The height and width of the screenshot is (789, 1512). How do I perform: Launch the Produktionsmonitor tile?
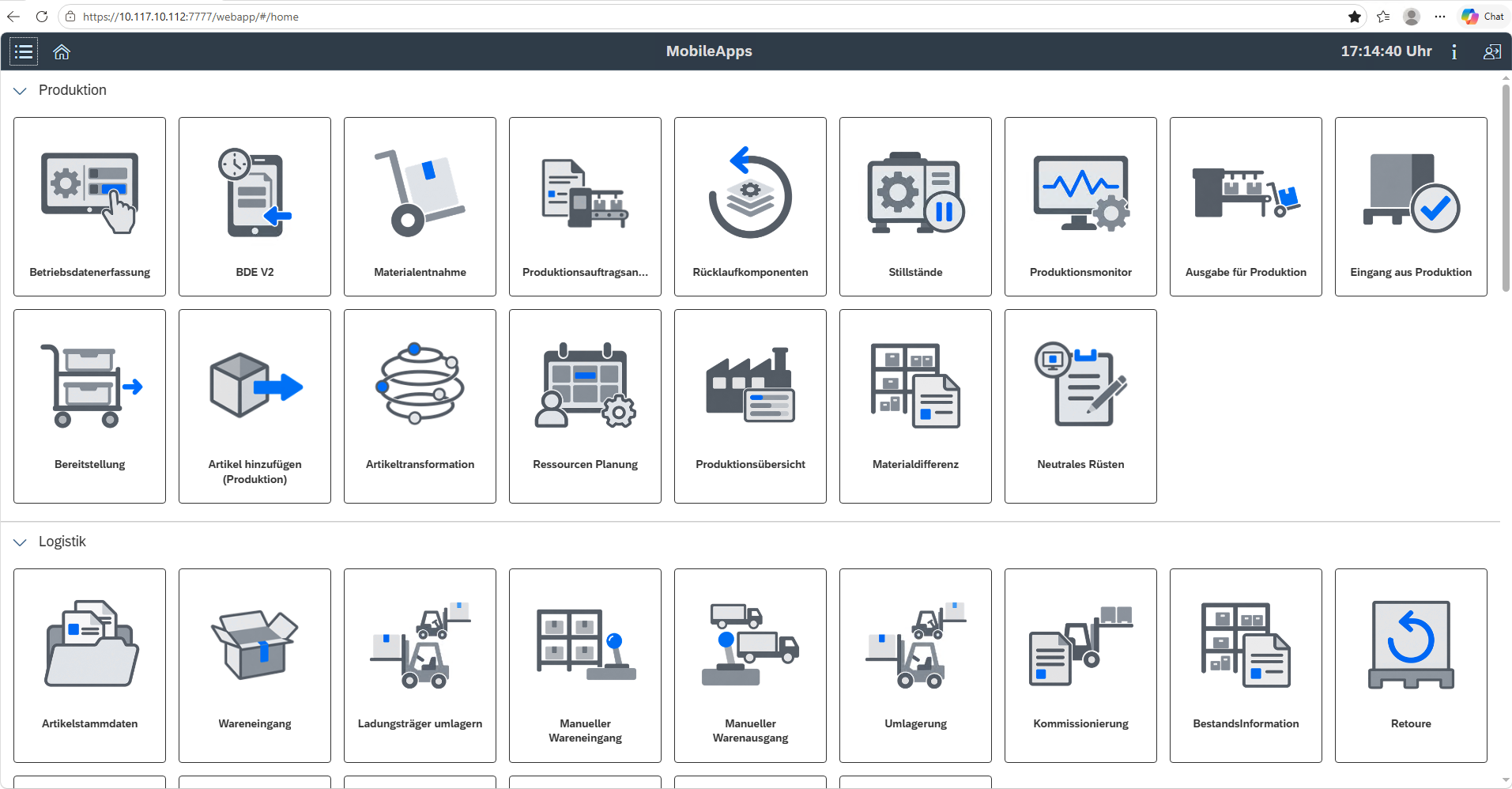1080,206
